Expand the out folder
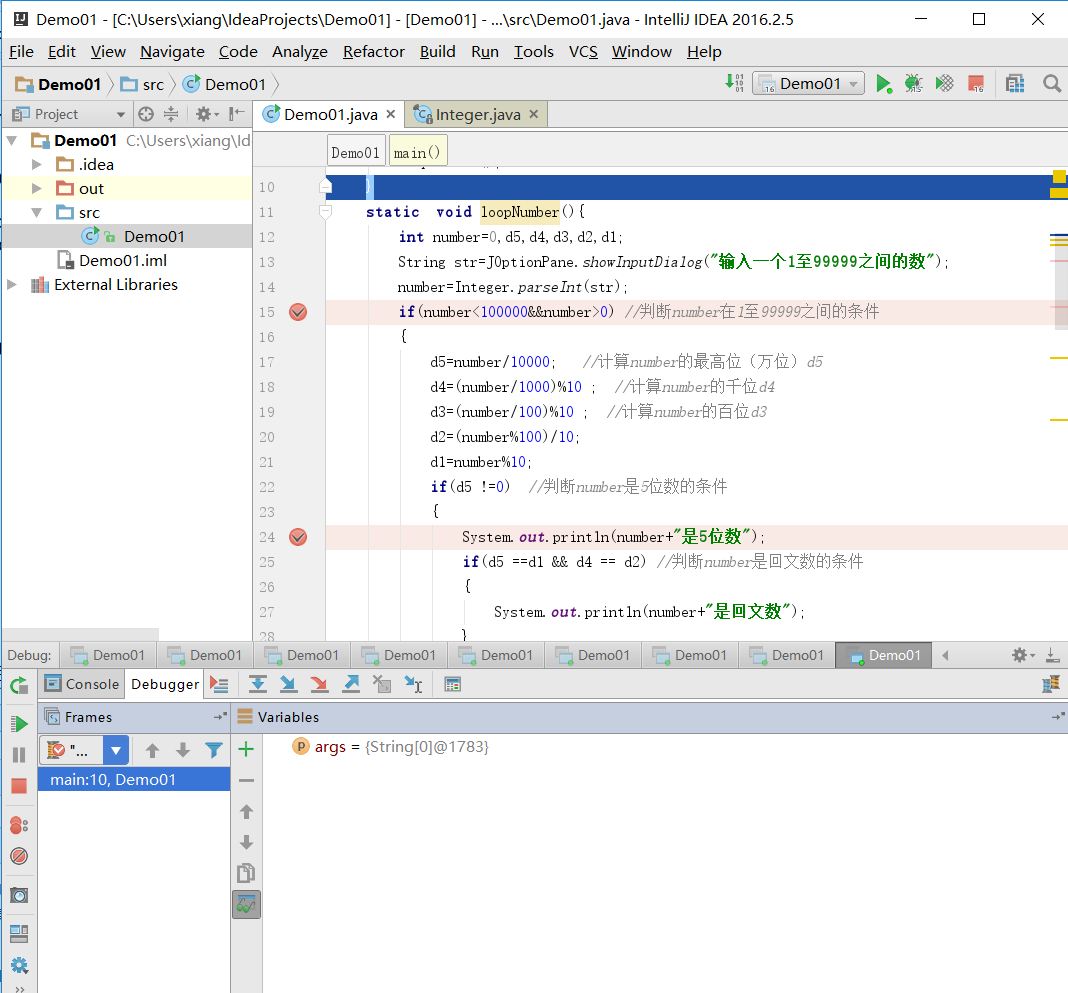Screen dimensions: 1068x993 [37, 188]
